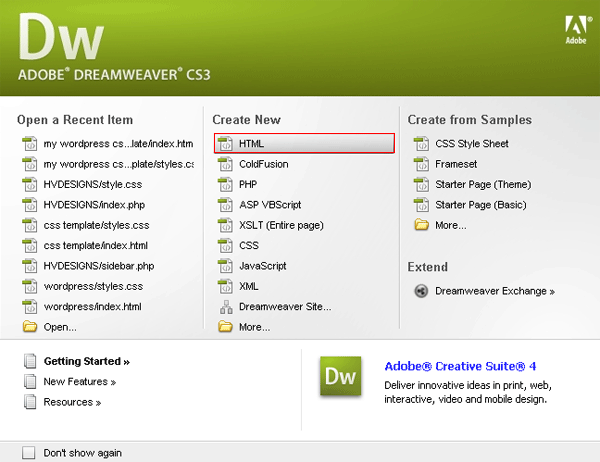Image resolution: width=600 pixels, height=462 pixels.
Task: Open the Resources link
Action: 72,402
